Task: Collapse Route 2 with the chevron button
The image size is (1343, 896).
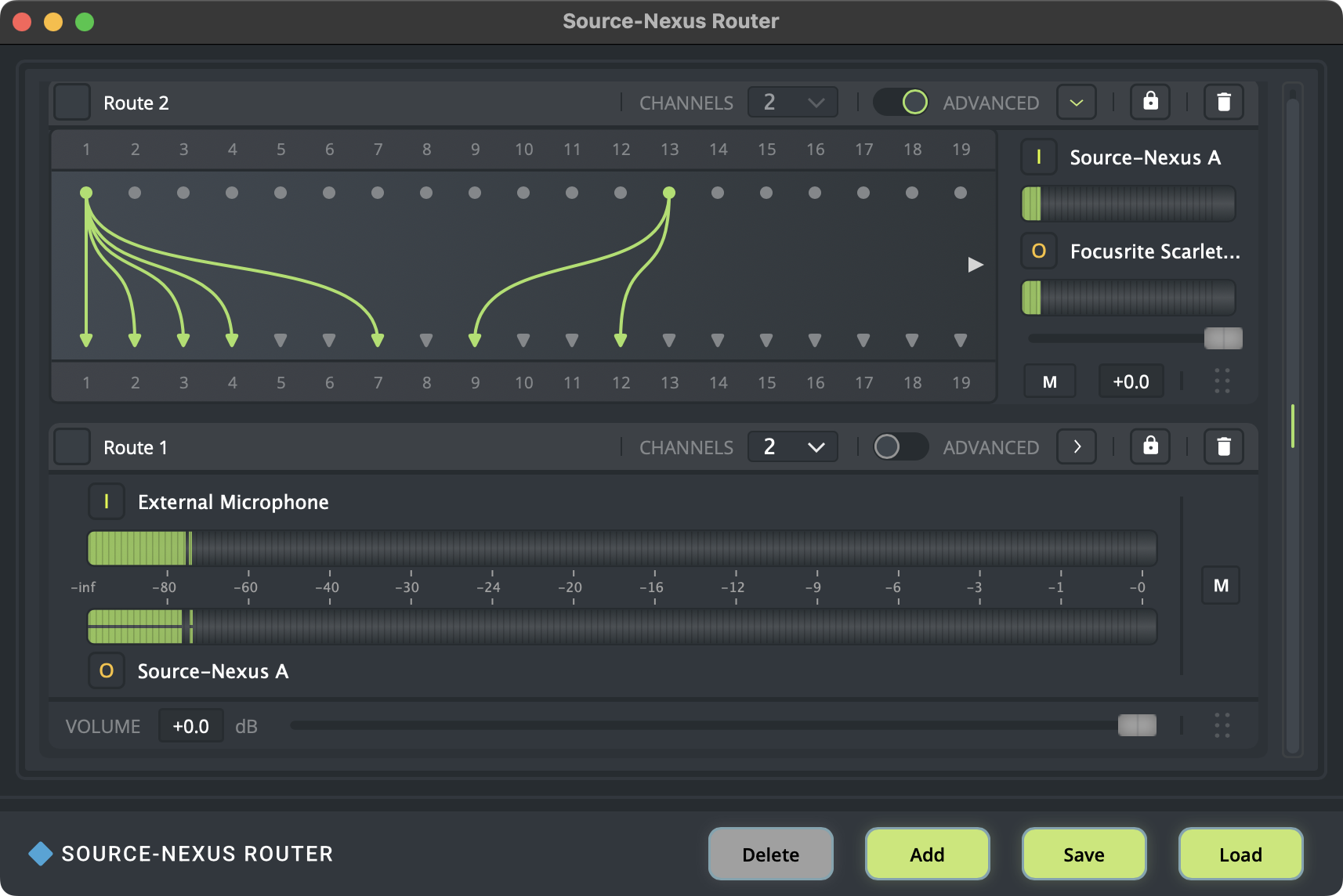Action: point(1077,102)
